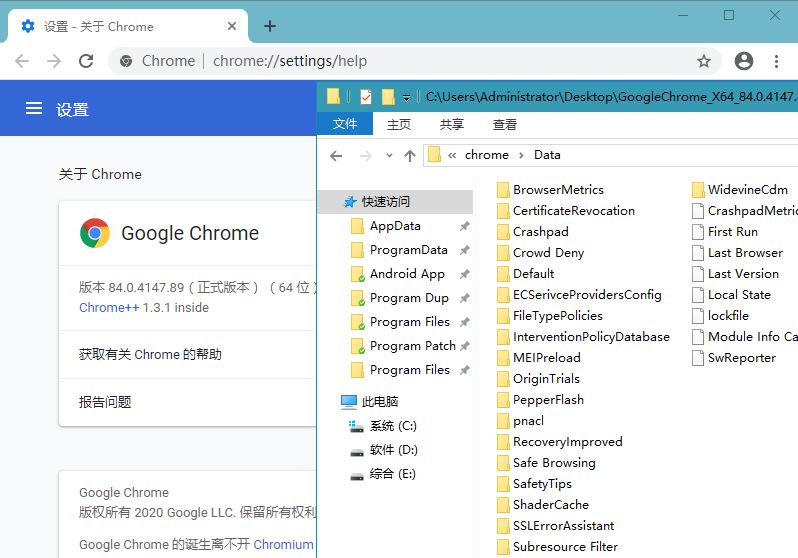Select Last Version file
Viewport: 798px width, 558px height.
click(735, 273)
